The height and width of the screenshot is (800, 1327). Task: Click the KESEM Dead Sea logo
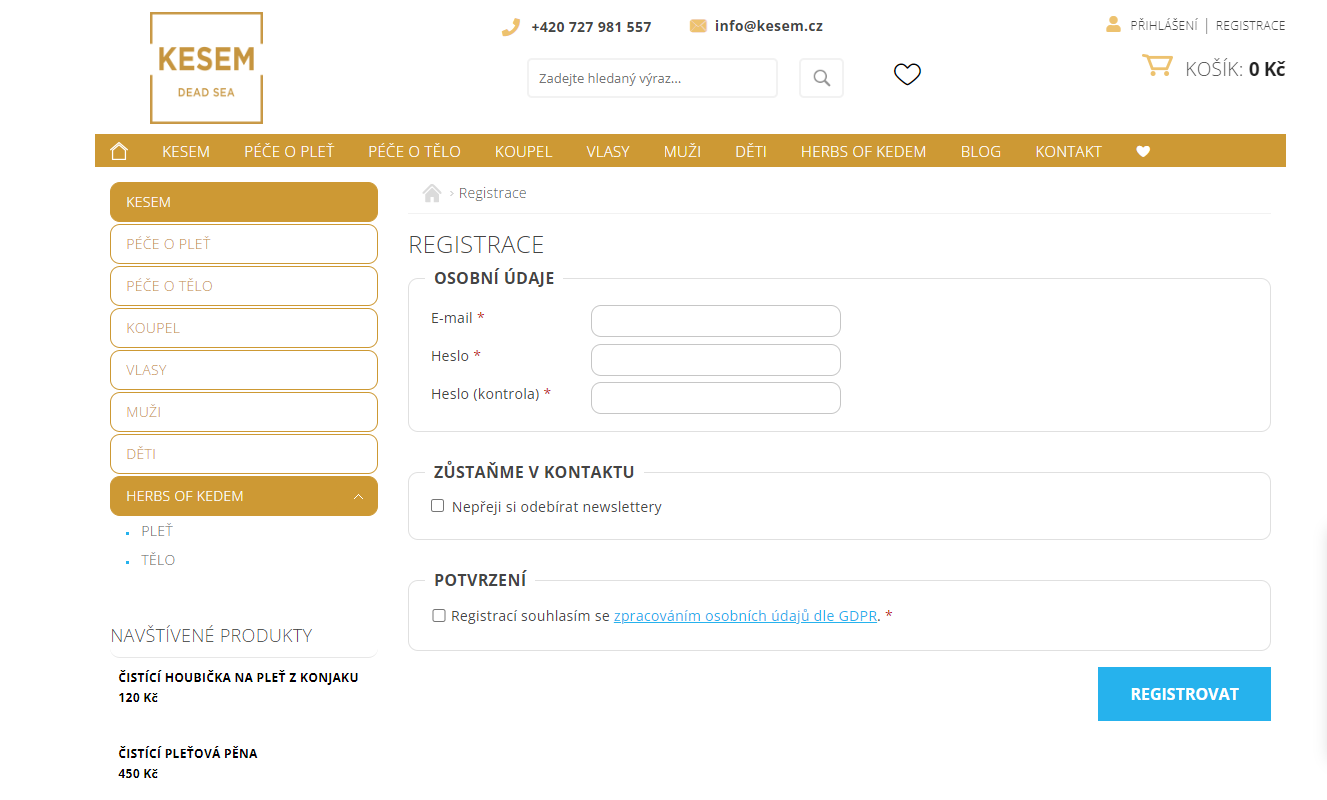[x=206, y=68]
